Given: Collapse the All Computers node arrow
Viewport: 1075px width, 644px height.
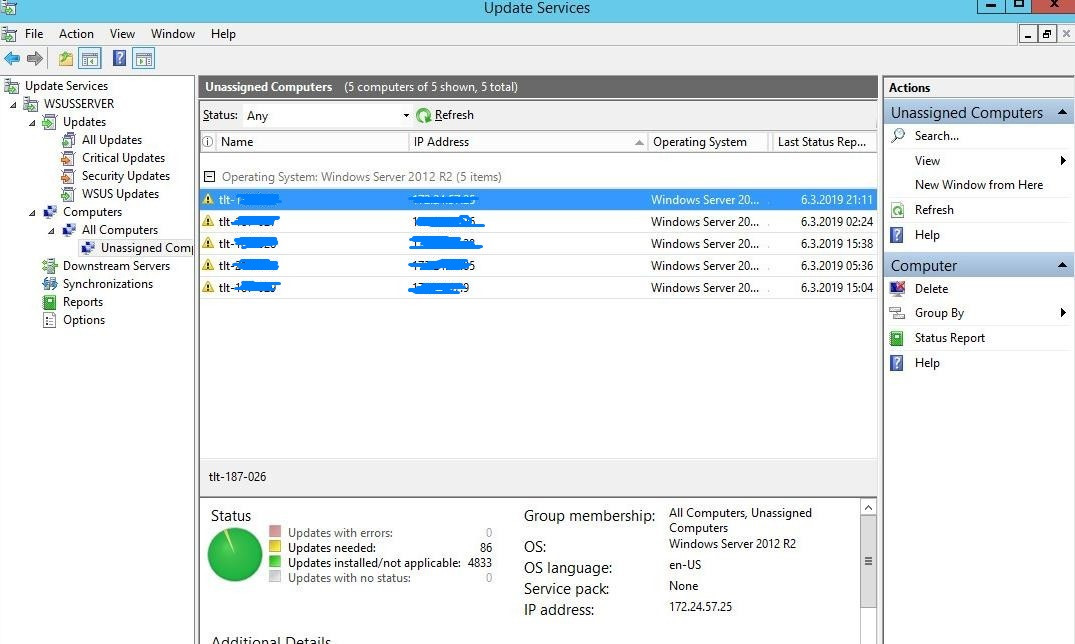Looking at the screenshot, I should [51, 231].
